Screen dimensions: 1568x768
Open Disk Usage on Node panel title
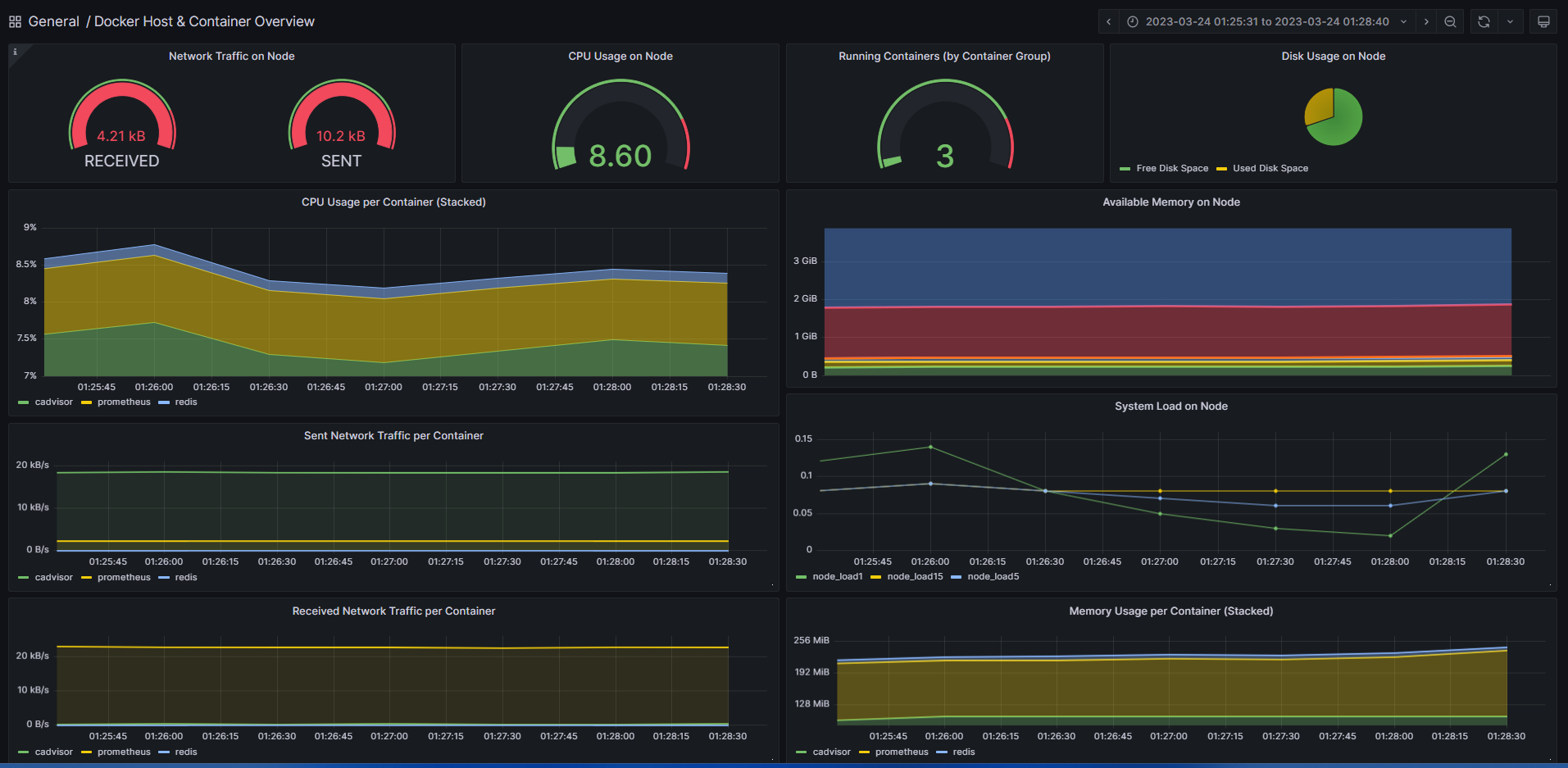[x=1334, y=56]
